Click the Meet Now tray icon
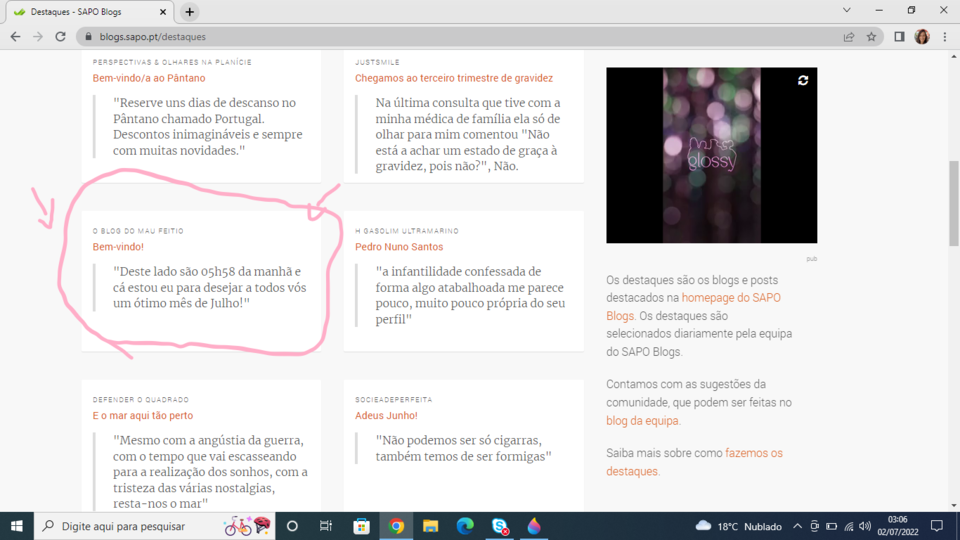 tap(814, 526)
